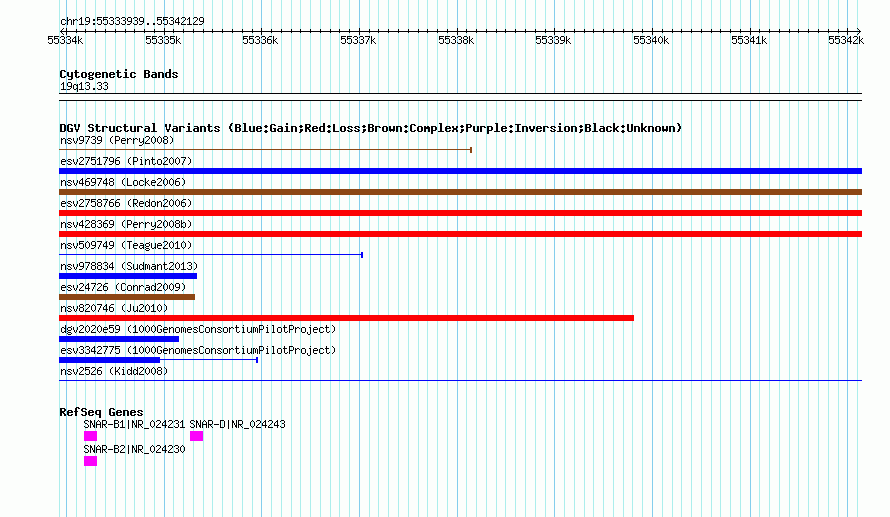Open SNAR-B2|NR_024230 gene label
This screenshot has height=517, width=890.
[134, 449]
